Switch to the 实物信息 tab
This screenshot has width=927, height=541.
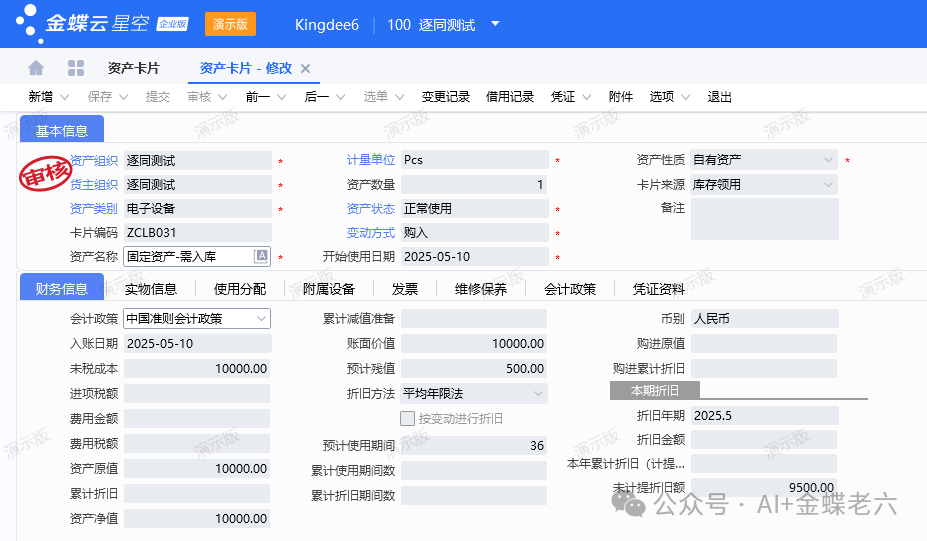pyautogui.click(x=151, y=289)
